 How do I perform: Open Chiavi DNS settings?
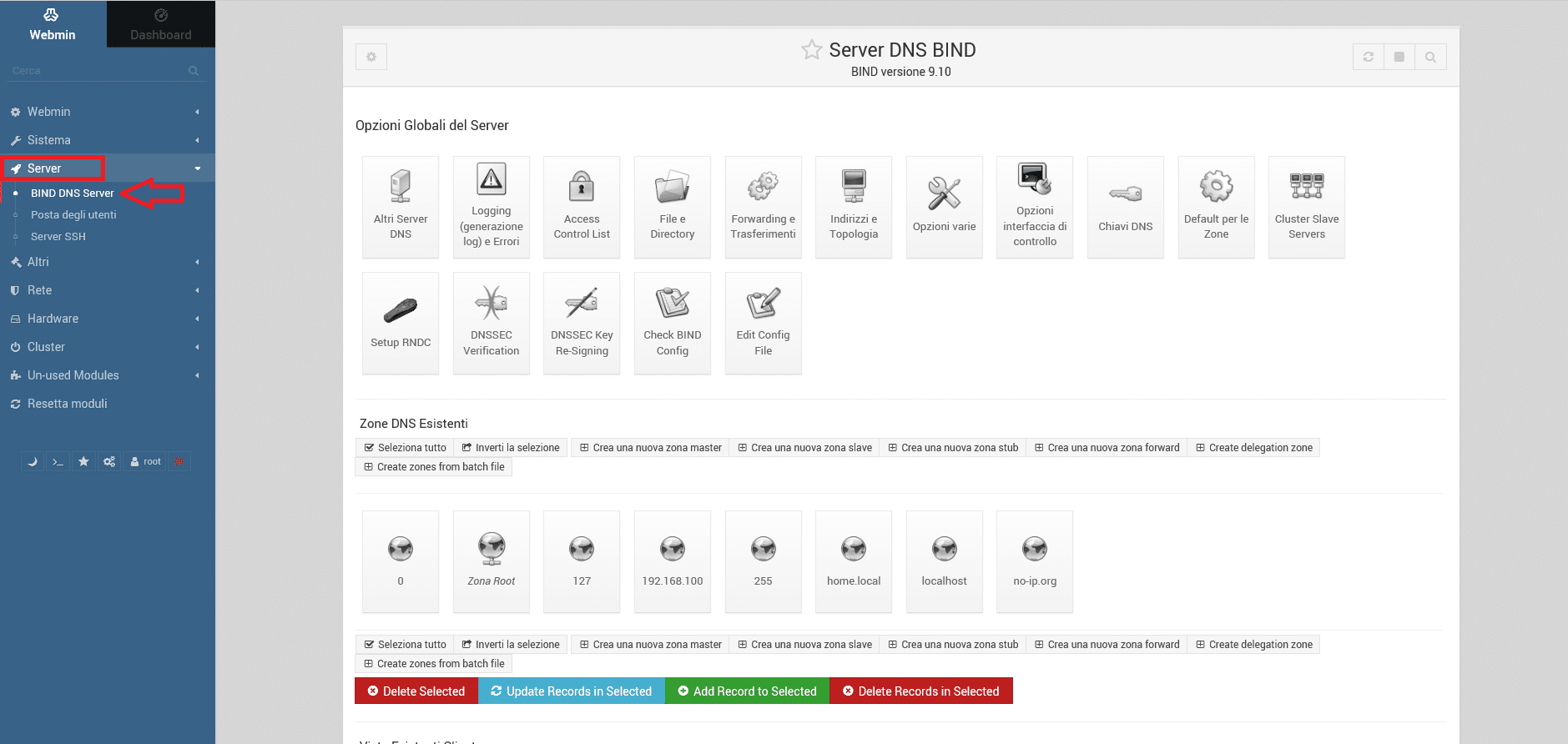tap(1126, 207)
